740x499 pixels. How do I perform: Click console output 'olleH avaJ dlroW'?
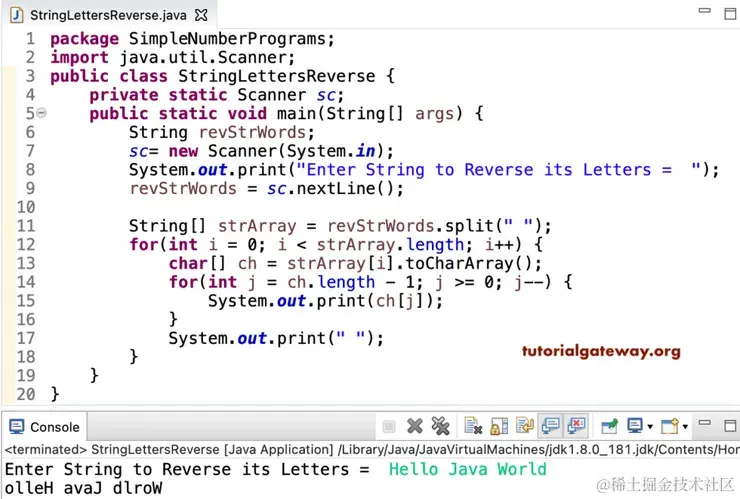pos(84,488)
